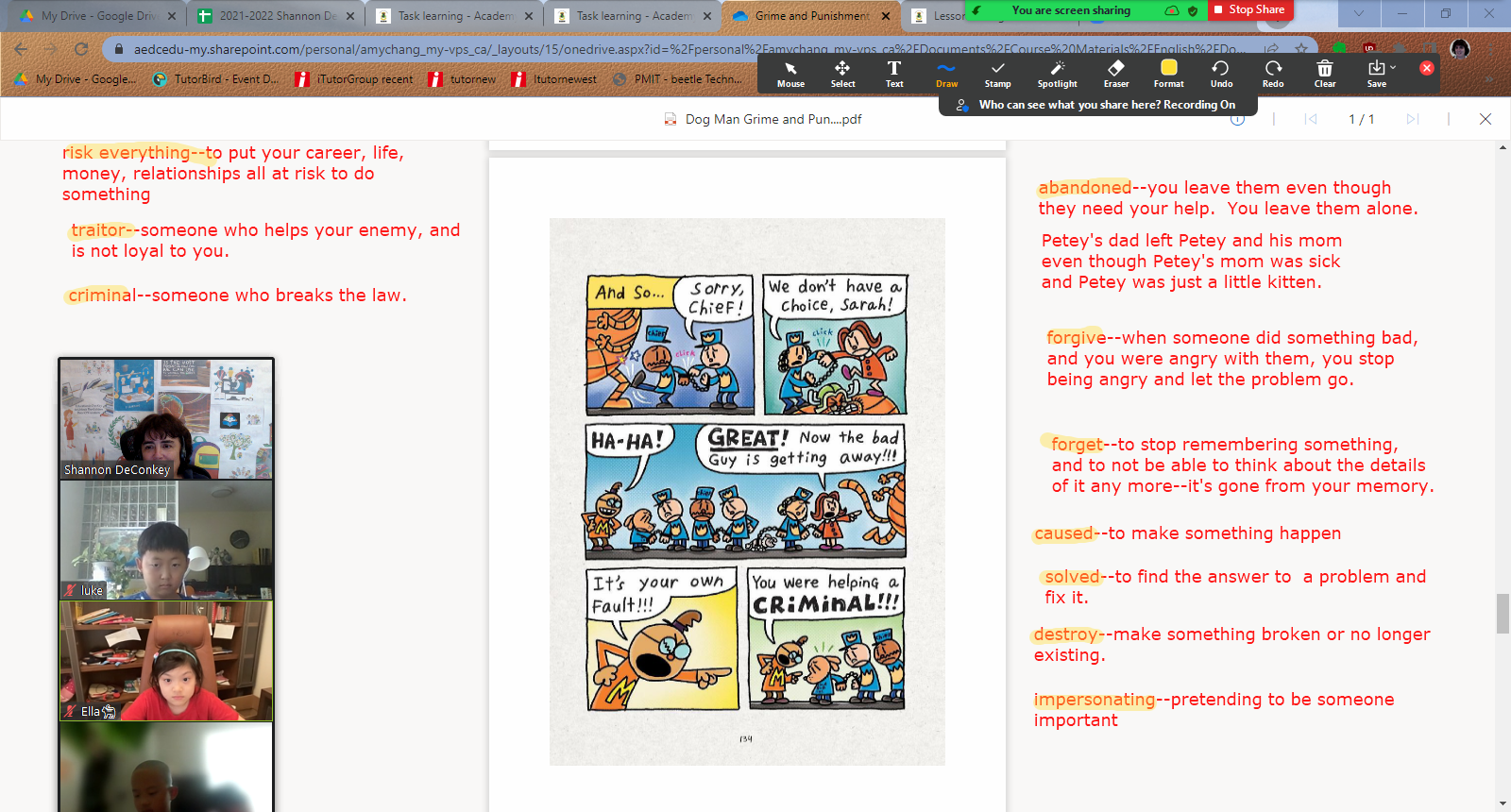Click the highlighted word 'destroy'

[1066, 634]
